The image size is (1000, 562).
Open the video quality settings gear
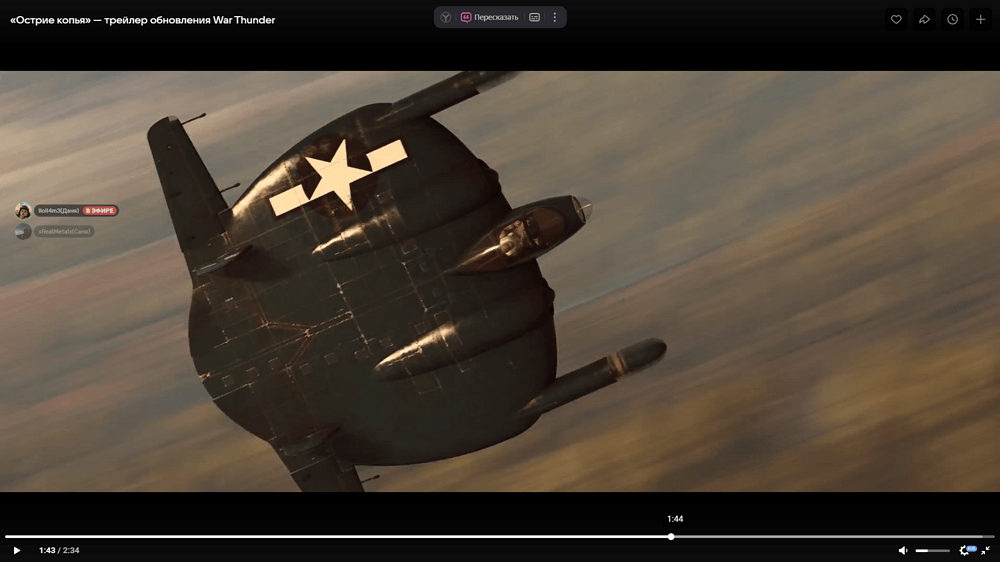[x=965, y=550]
